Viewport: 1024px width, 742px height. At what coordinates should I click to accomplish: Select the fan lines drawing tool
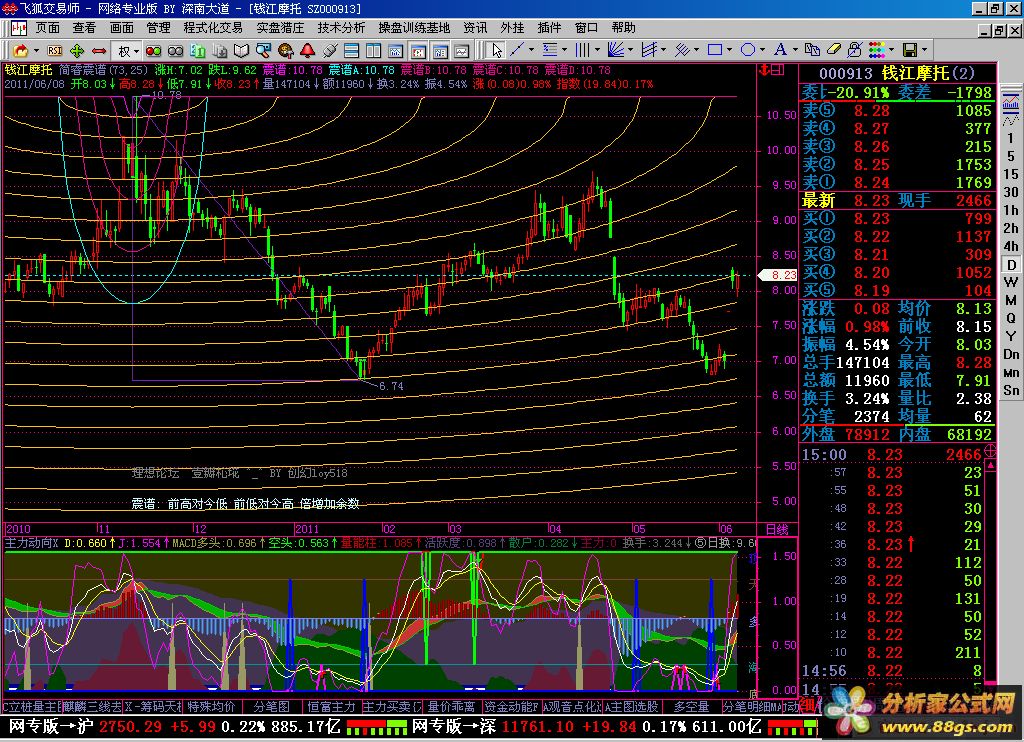pyautogui.click(x=615, y=50)
